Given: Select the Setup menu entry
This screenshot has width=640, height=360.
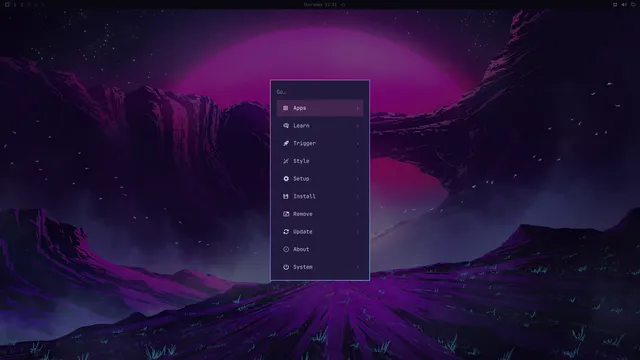Looking at the screenshot, I should [x=320, y=179].
